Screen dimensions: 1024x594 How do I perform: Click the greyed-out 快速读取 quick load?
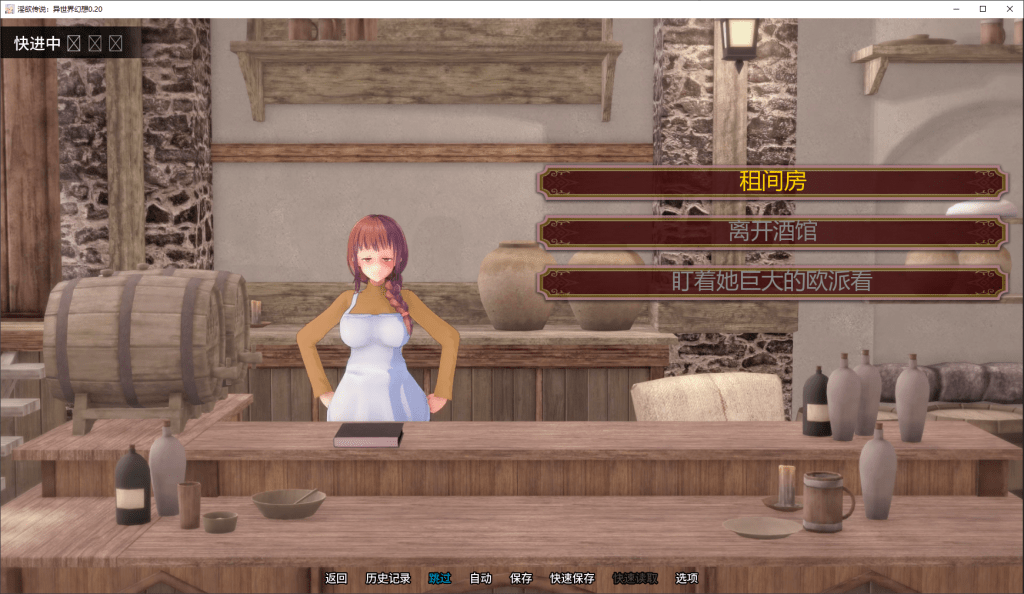[635, 578]
